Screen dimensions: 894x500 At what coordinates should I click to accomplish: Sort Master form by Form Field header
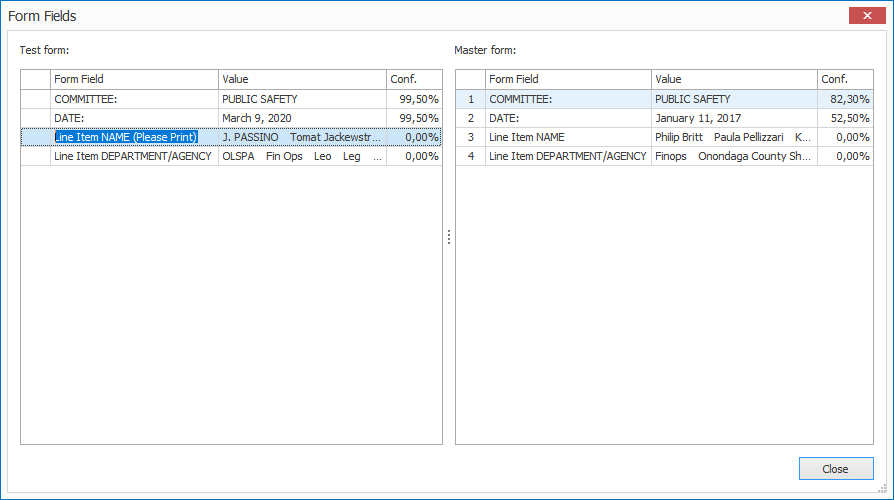(568, 79)
